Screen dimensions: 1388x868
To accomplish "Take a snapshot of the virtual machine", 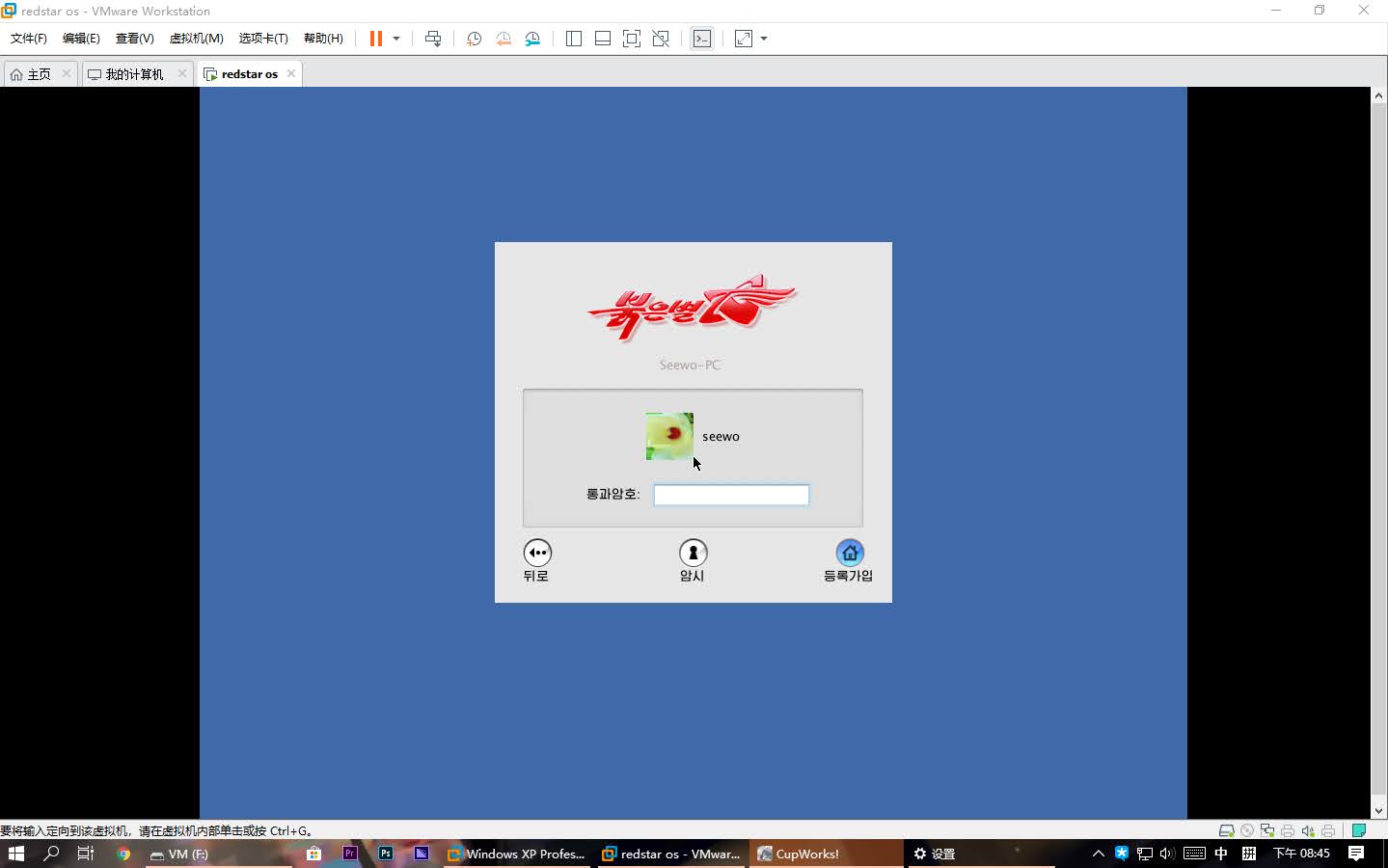I will [474, 39].
